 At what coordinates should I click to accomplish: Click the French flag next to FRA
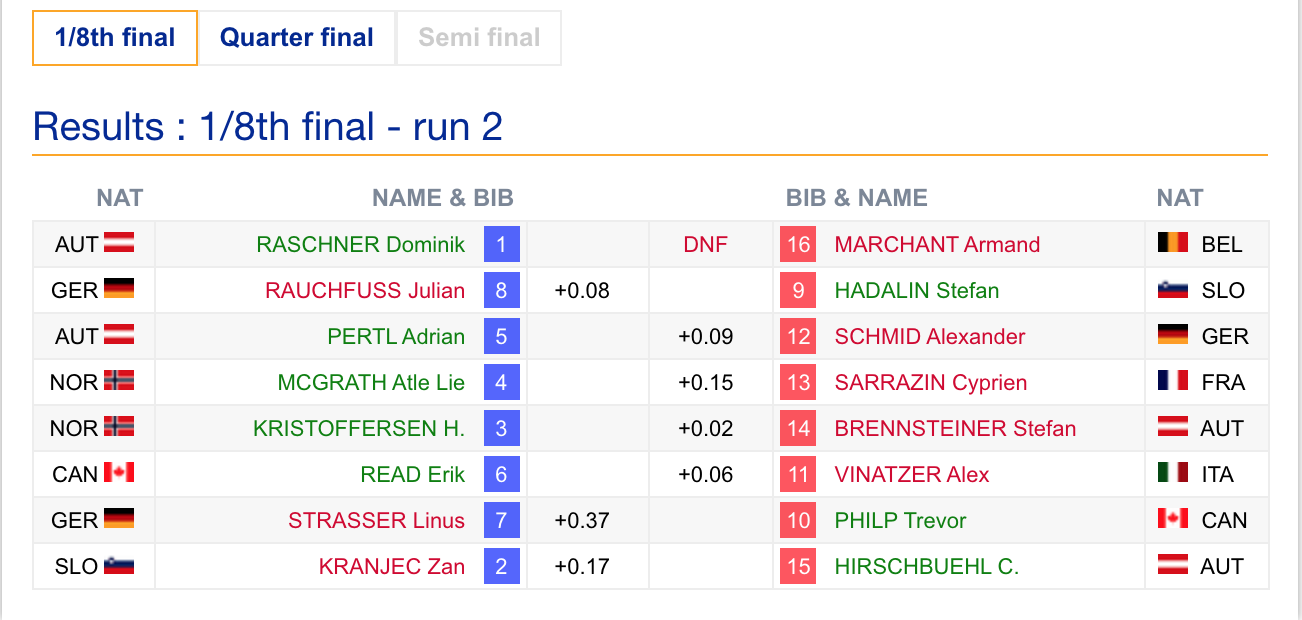point(1172,381)
